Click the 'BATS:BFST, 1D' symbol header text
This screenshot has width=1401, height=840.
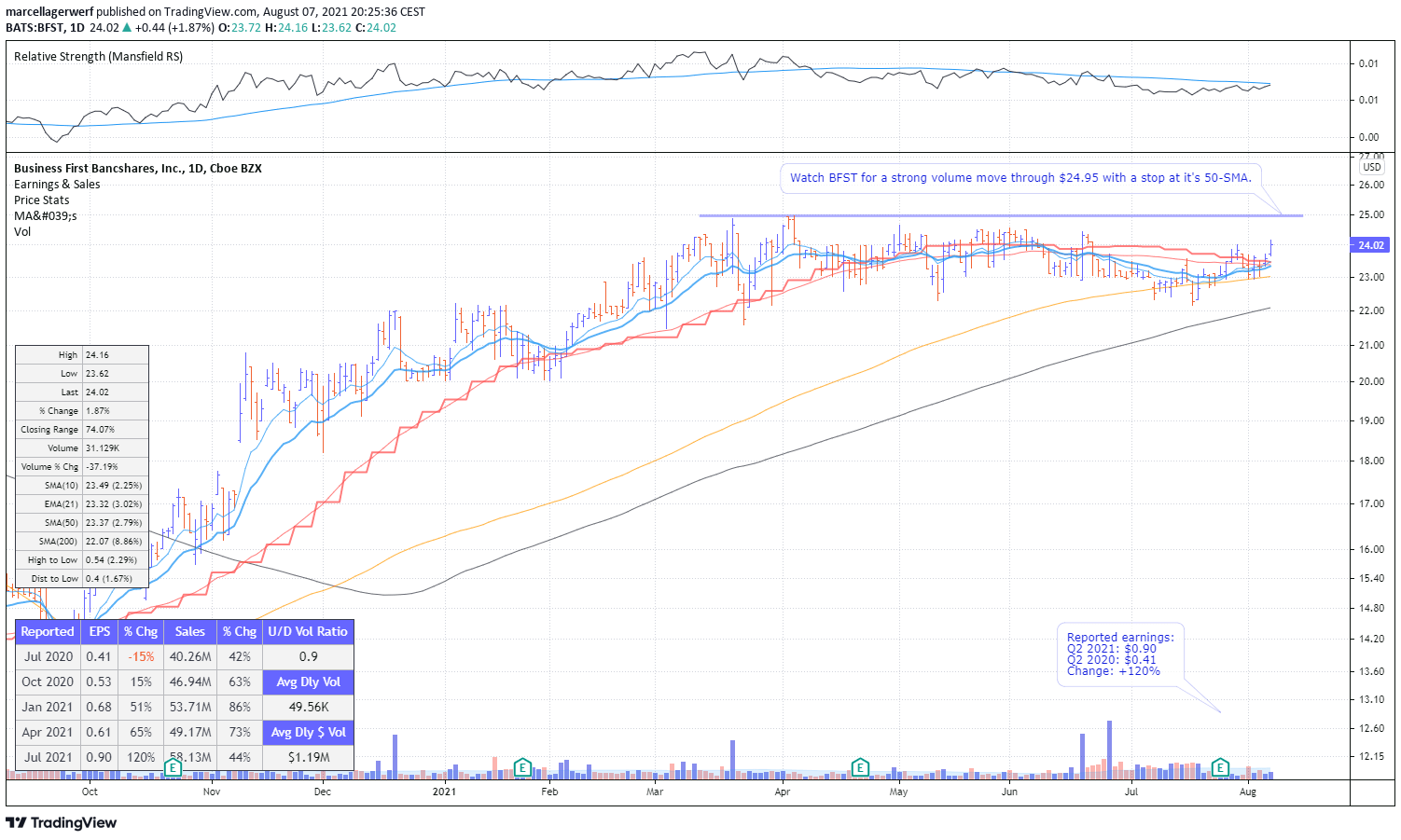point(45,27)
